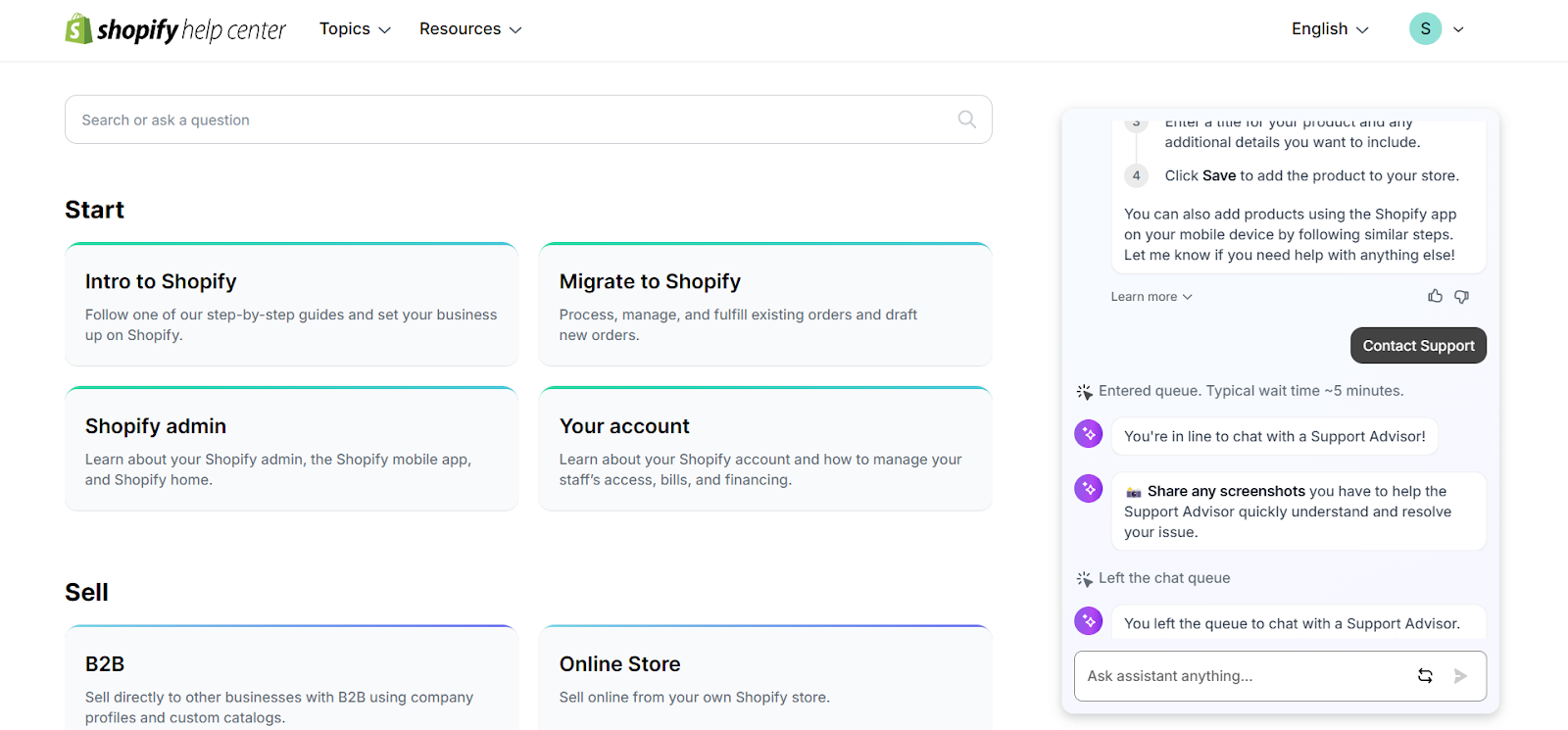Give thumbs down to assistant answer
The height and width of the screenshot is (730, 1568).
pyautogui.click(x=1461, y=296)
